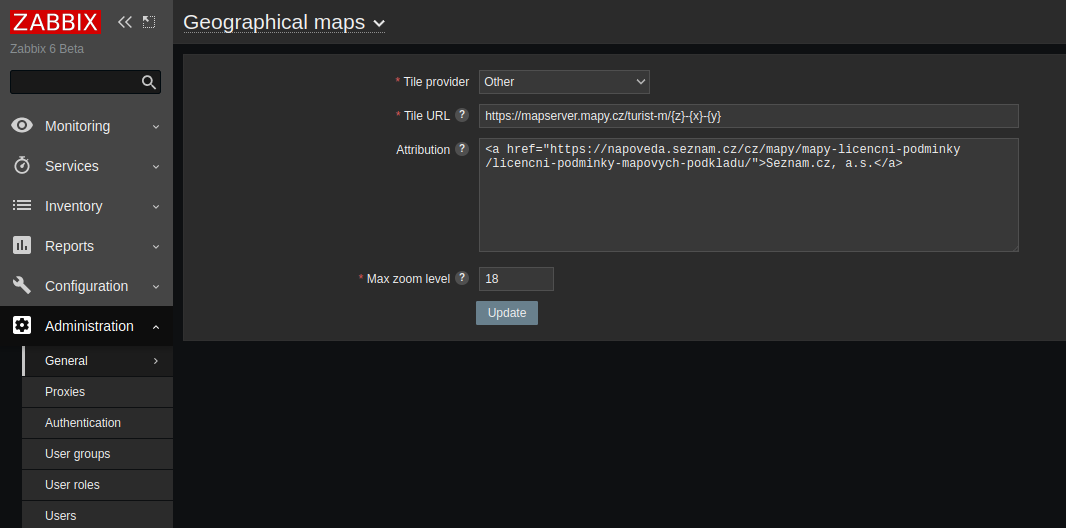This screenshot has width=1066, height=528.
Task: Click the search magnifier icon
Action: click(149, 82)
